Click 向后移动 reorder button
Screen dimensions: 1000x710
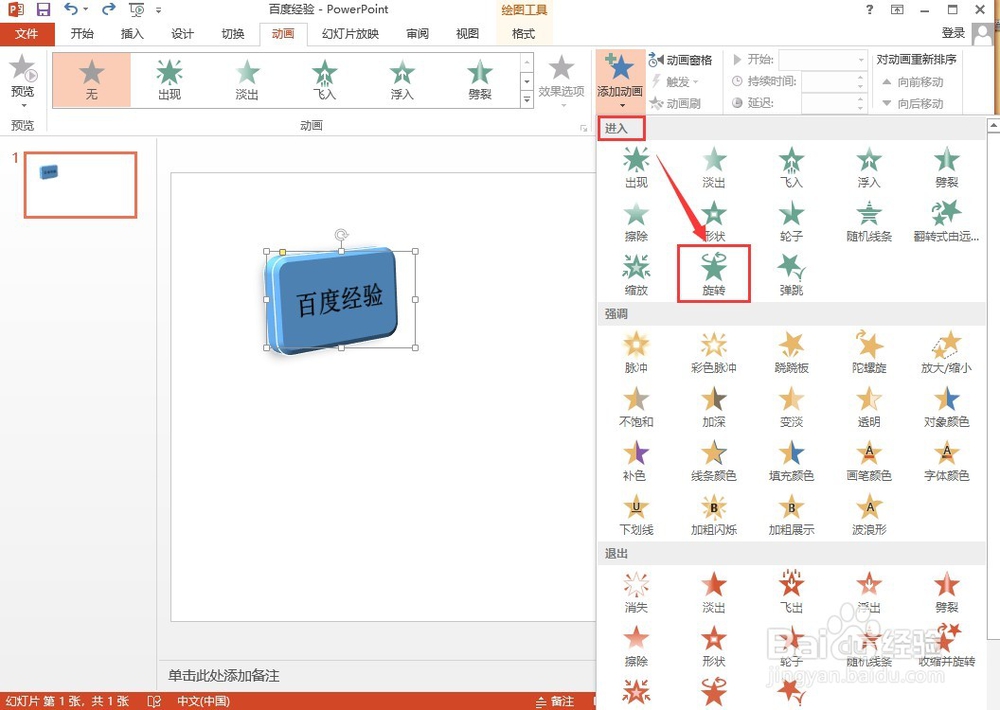(x=913, y=103)
